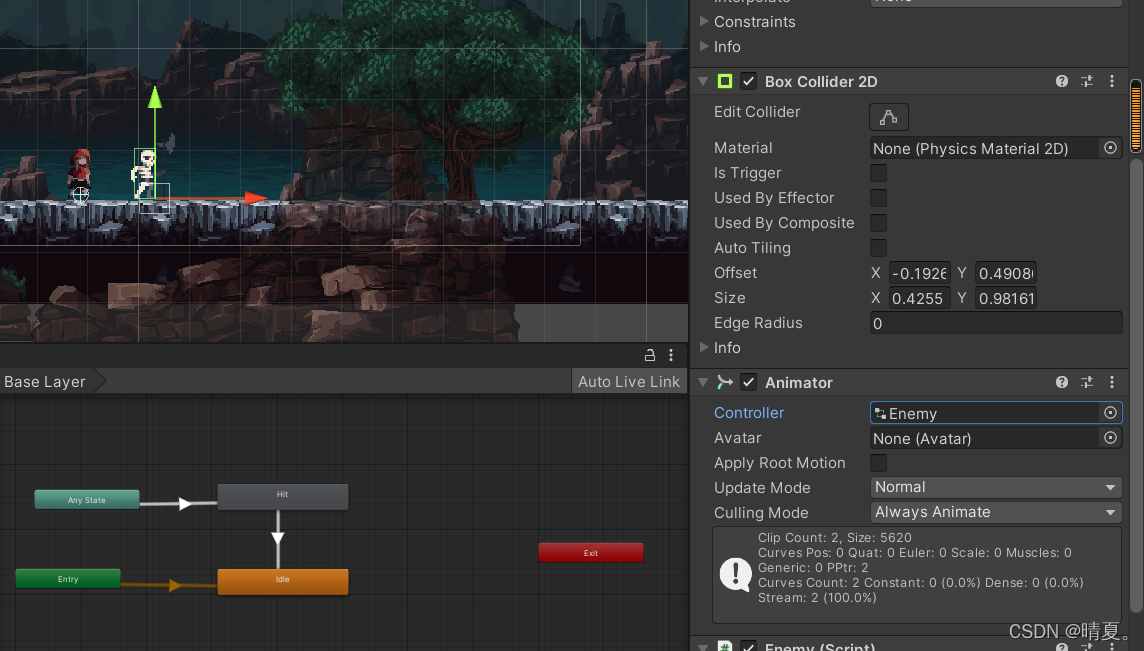Enable the Auto Tiling checkbox
This screenshot has width=1144, height=651.
click(x=878, y=247)
